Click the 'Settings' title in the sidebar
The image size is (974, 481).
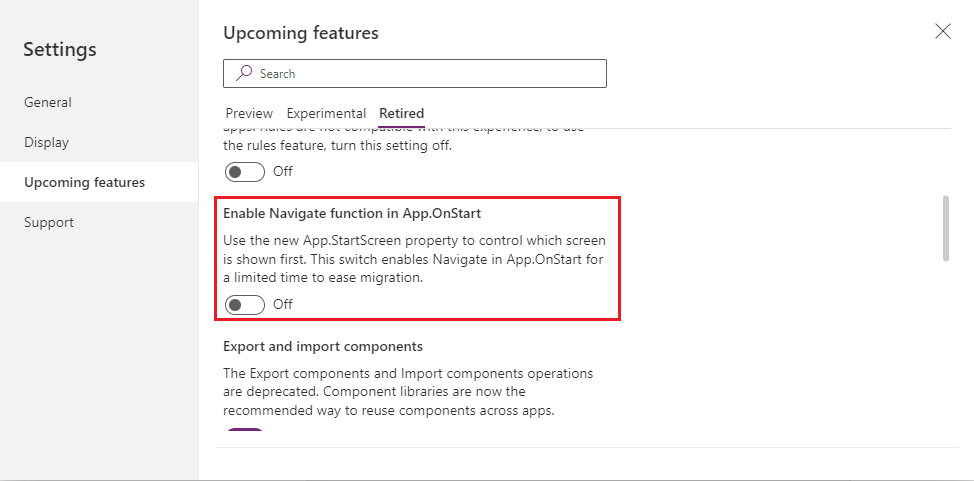[60, 49]
